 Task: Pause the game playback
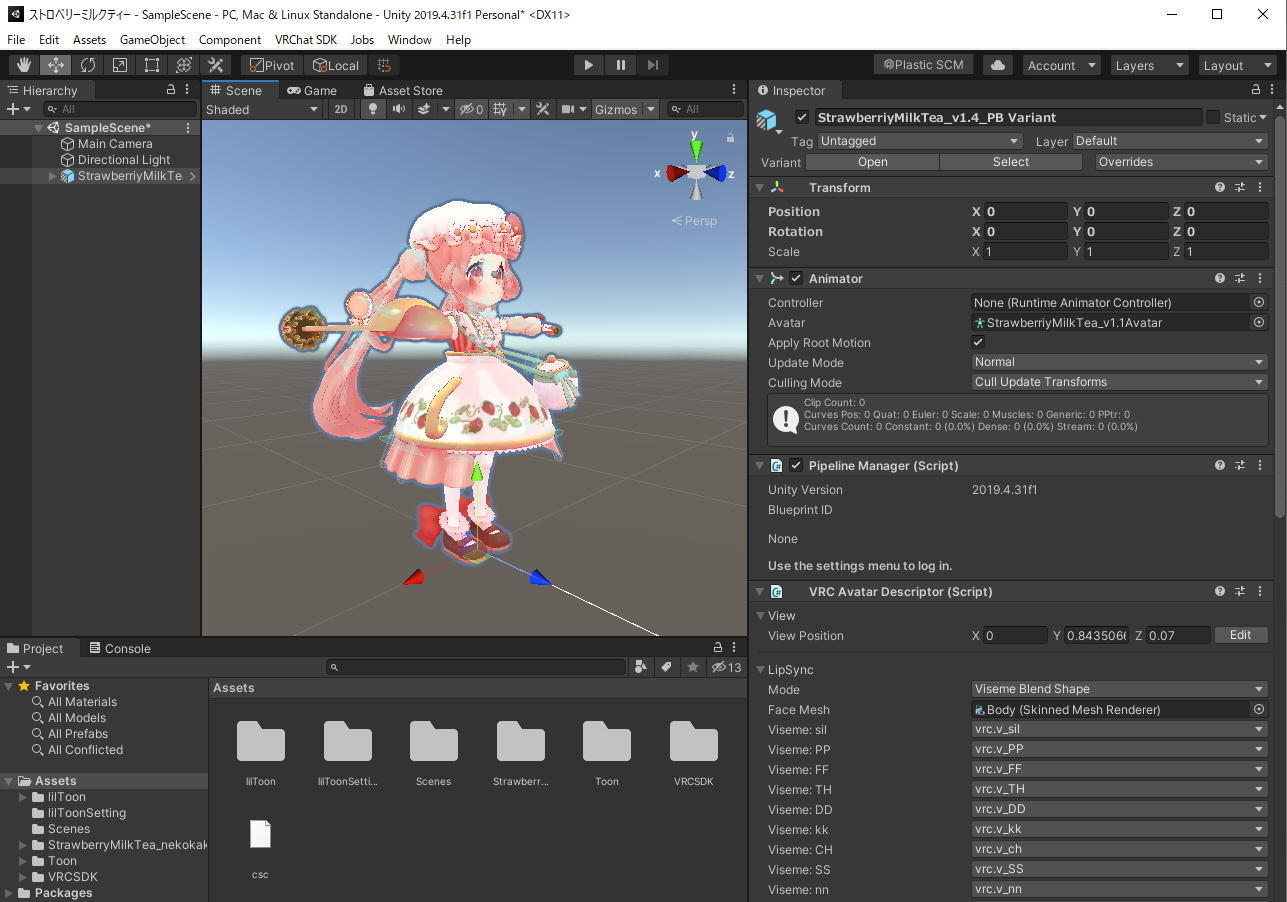[620, 65]
